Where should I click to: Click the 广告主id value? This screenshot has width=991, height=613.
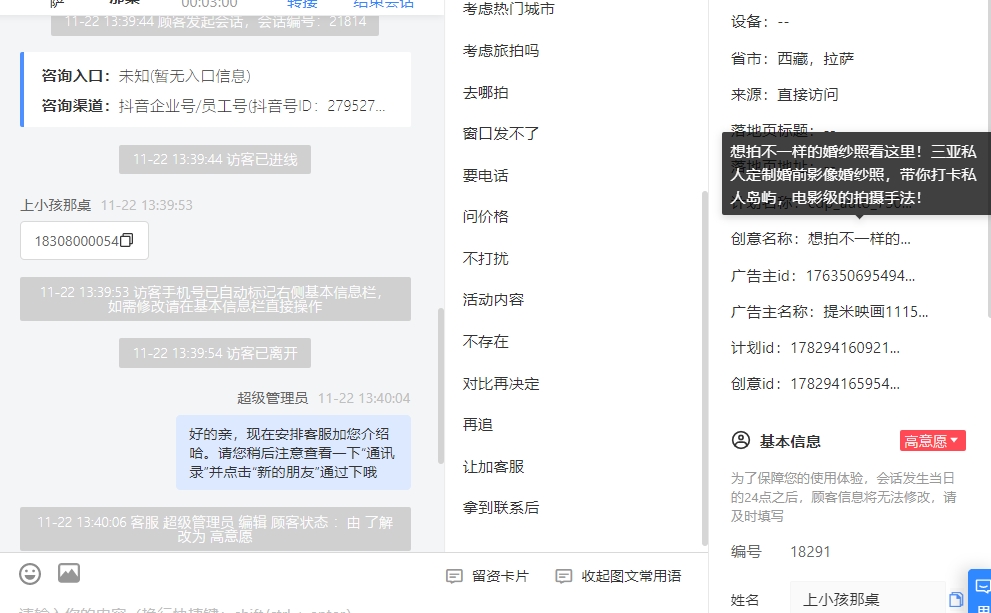click(x=860, y=276)
